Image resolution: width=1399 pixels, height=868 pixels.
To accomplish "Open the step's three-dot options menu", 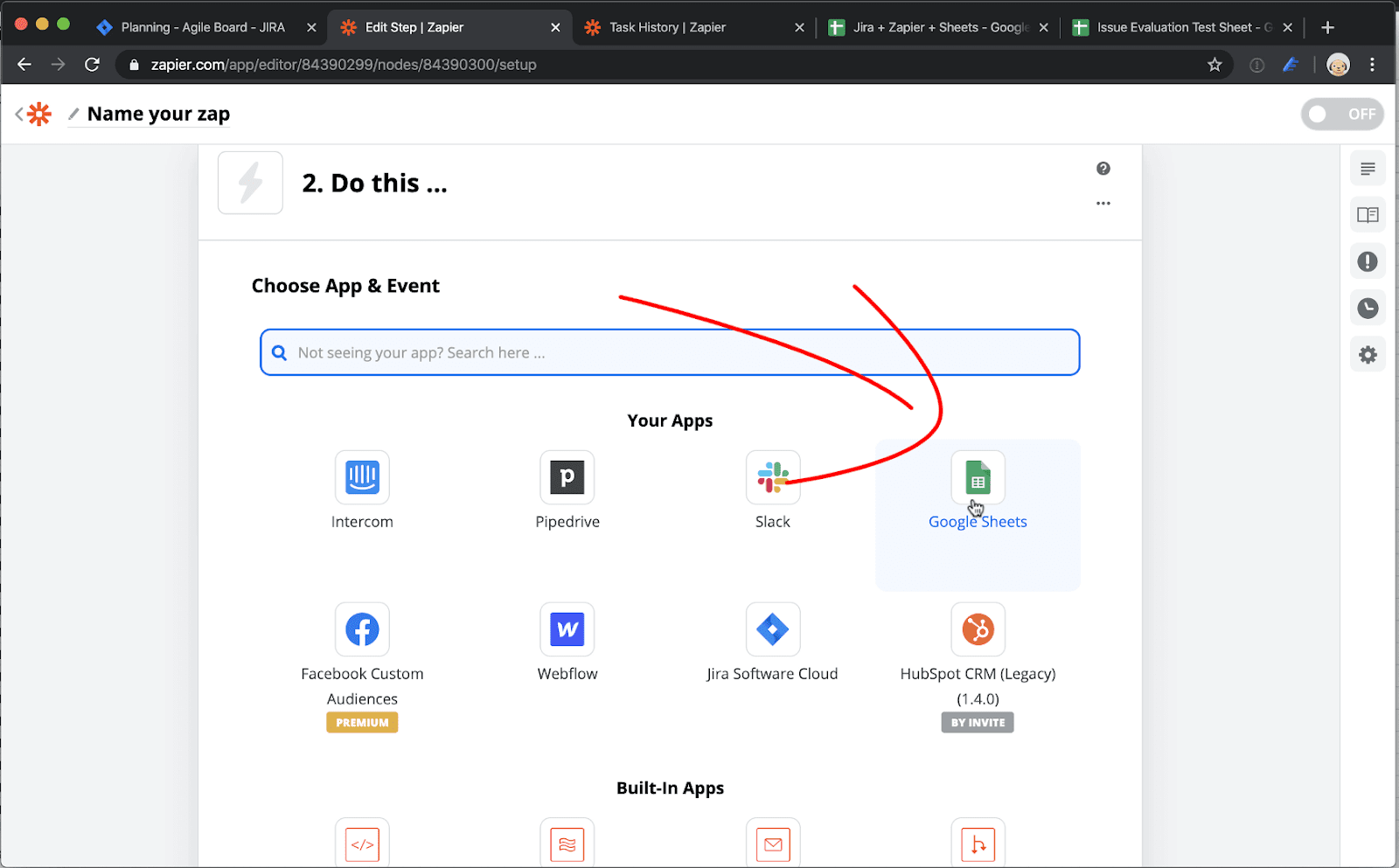I will coord(1103,203).
